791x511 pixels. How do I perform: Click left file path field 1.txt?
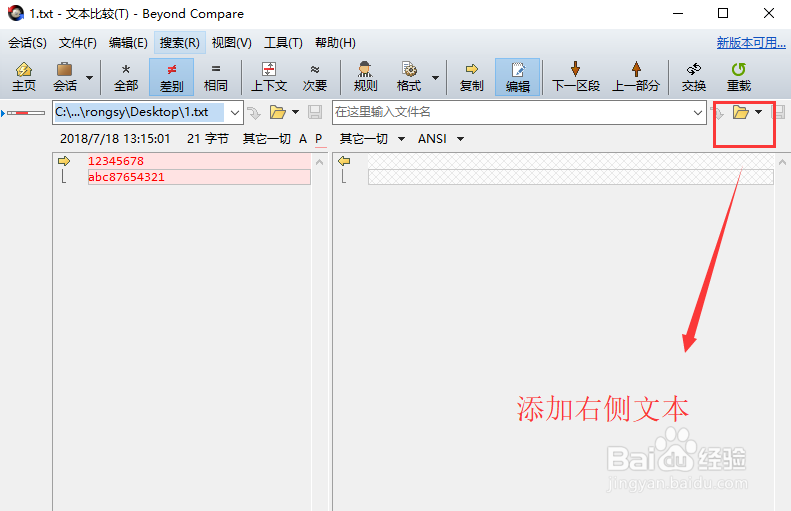(x=139, y=112)
